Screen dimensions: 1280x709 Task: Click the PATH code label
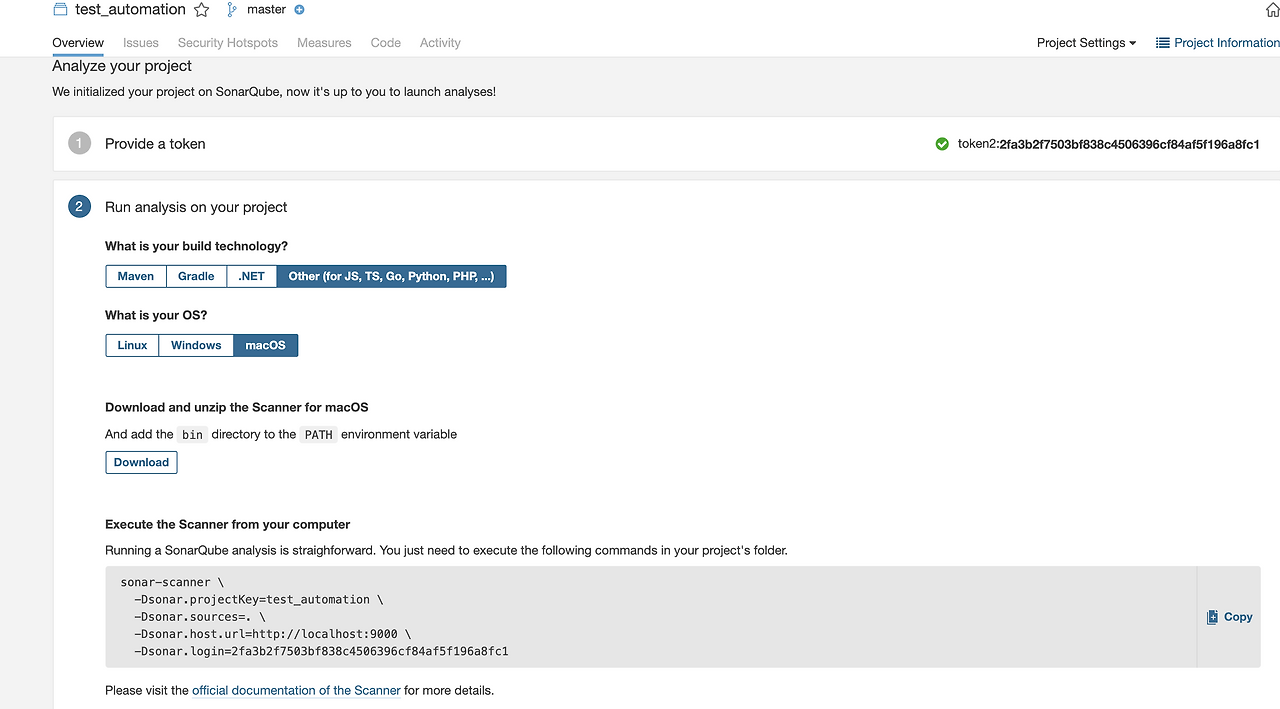click(318, 434)
